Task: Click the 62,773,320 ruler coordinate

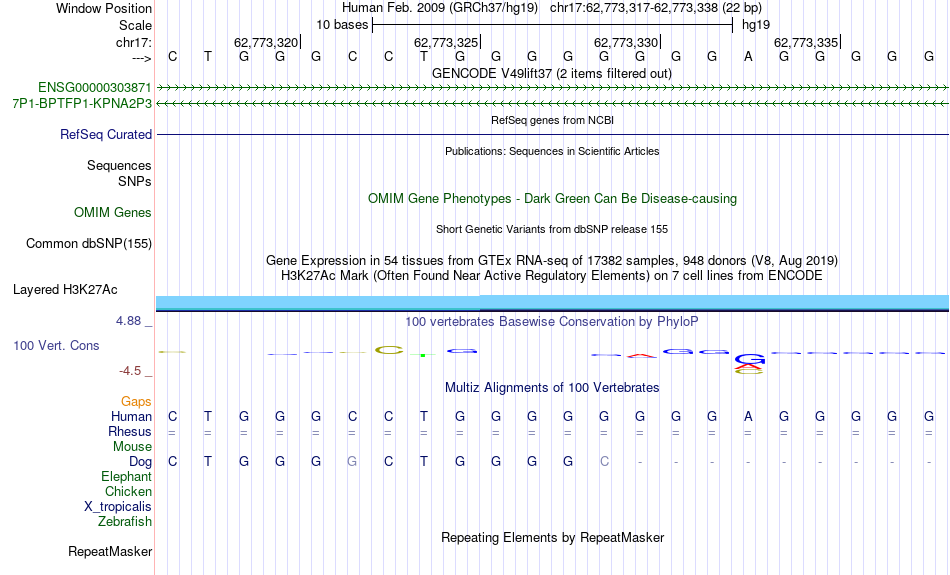Action: (x=266, y=42)
